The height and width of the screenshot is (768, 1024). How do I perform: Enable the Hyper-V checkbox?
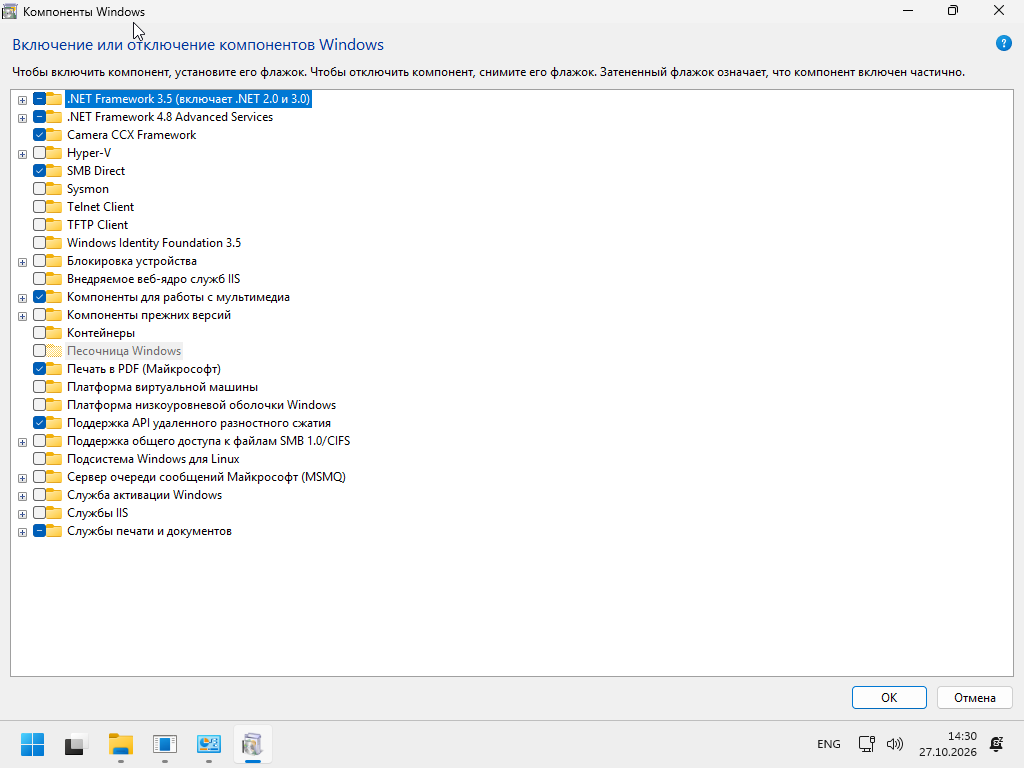pos(39,153)
